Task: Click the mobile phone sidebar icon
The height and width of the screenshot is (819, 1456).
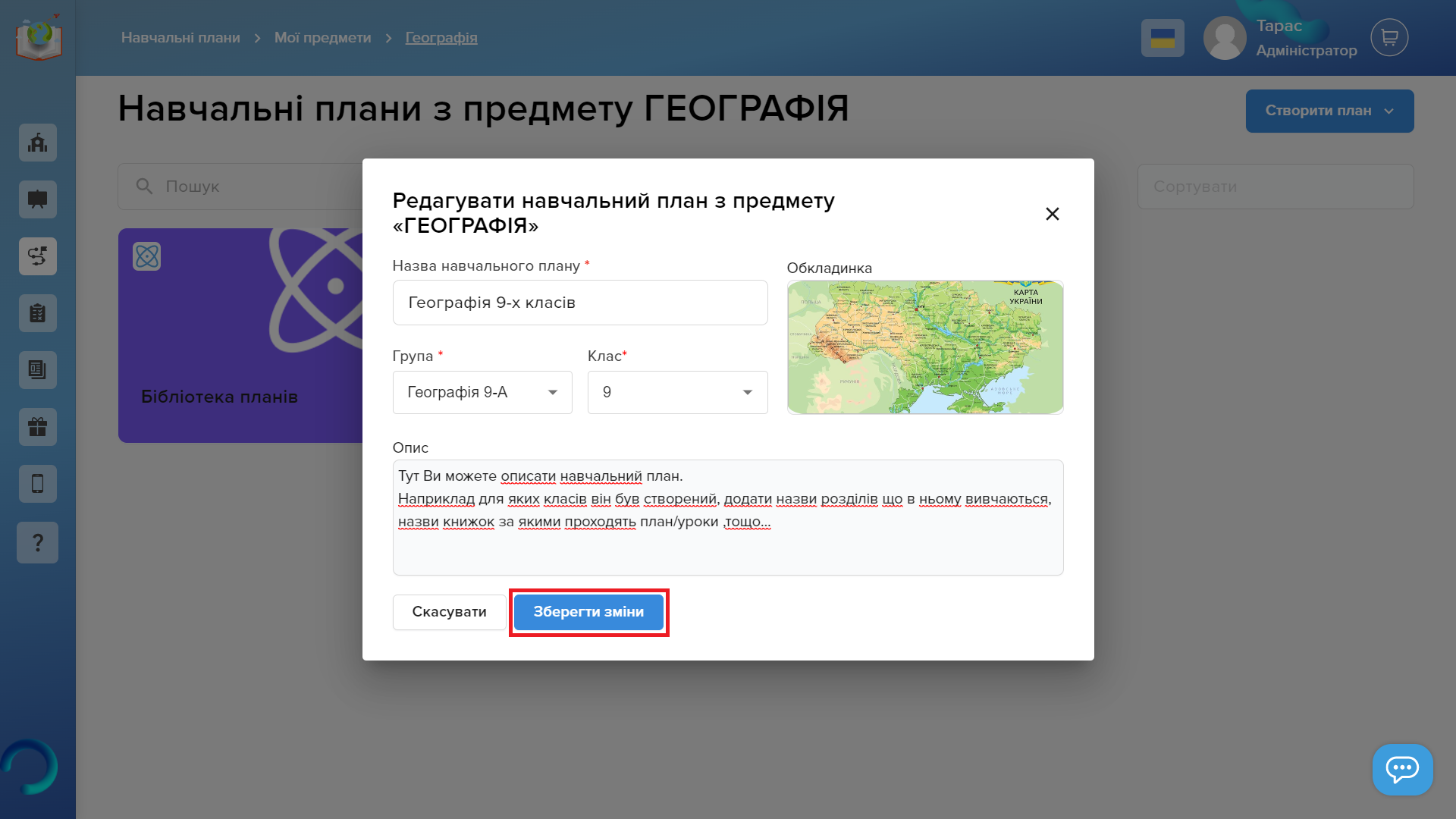Action: [38, 484]
